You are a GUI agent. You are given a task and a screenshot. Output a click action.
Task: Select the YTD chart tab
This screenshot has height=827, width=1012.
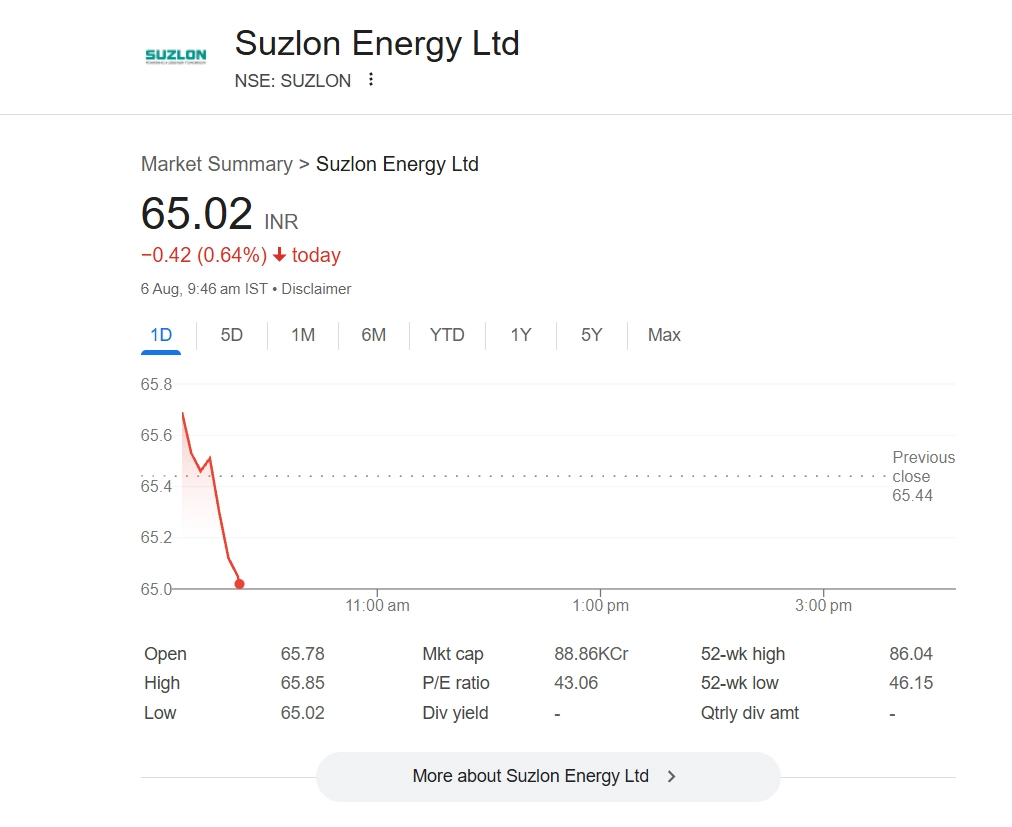[x=447, y=335]
